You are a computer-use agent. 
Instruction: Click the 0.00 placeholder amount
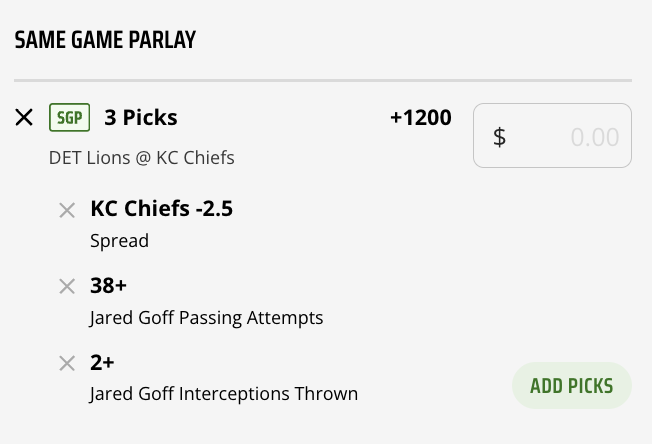click(594, 137)
